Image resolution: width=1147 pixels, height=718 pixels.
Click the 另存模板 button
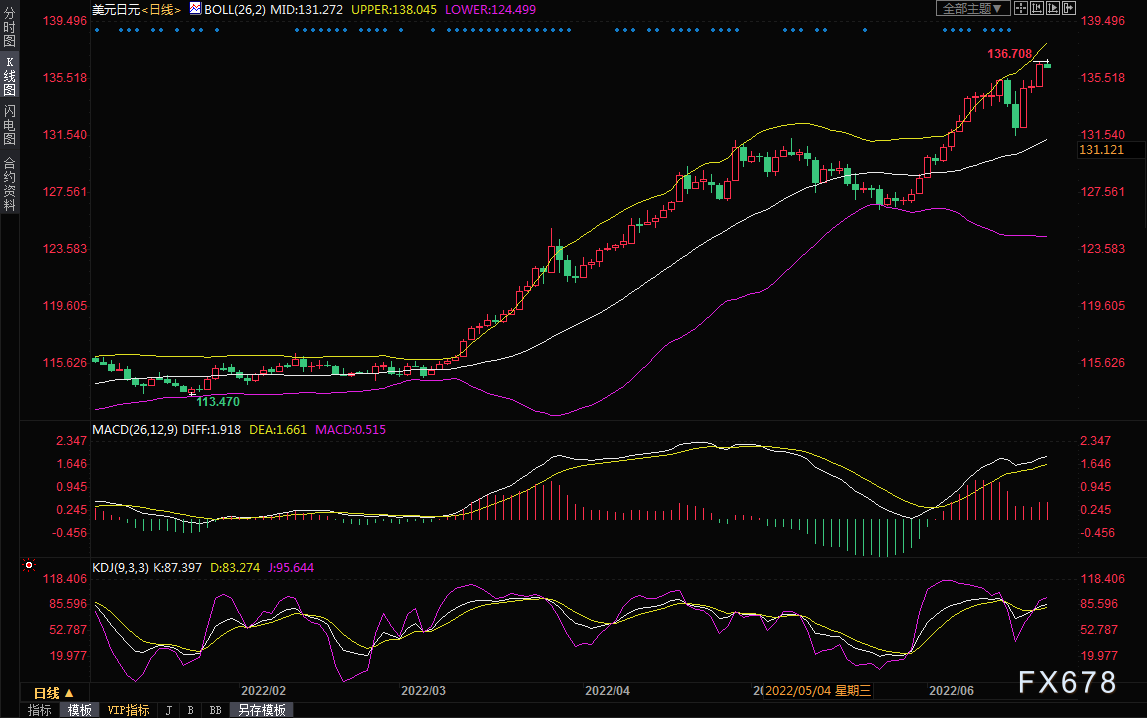tap(262, 710)
